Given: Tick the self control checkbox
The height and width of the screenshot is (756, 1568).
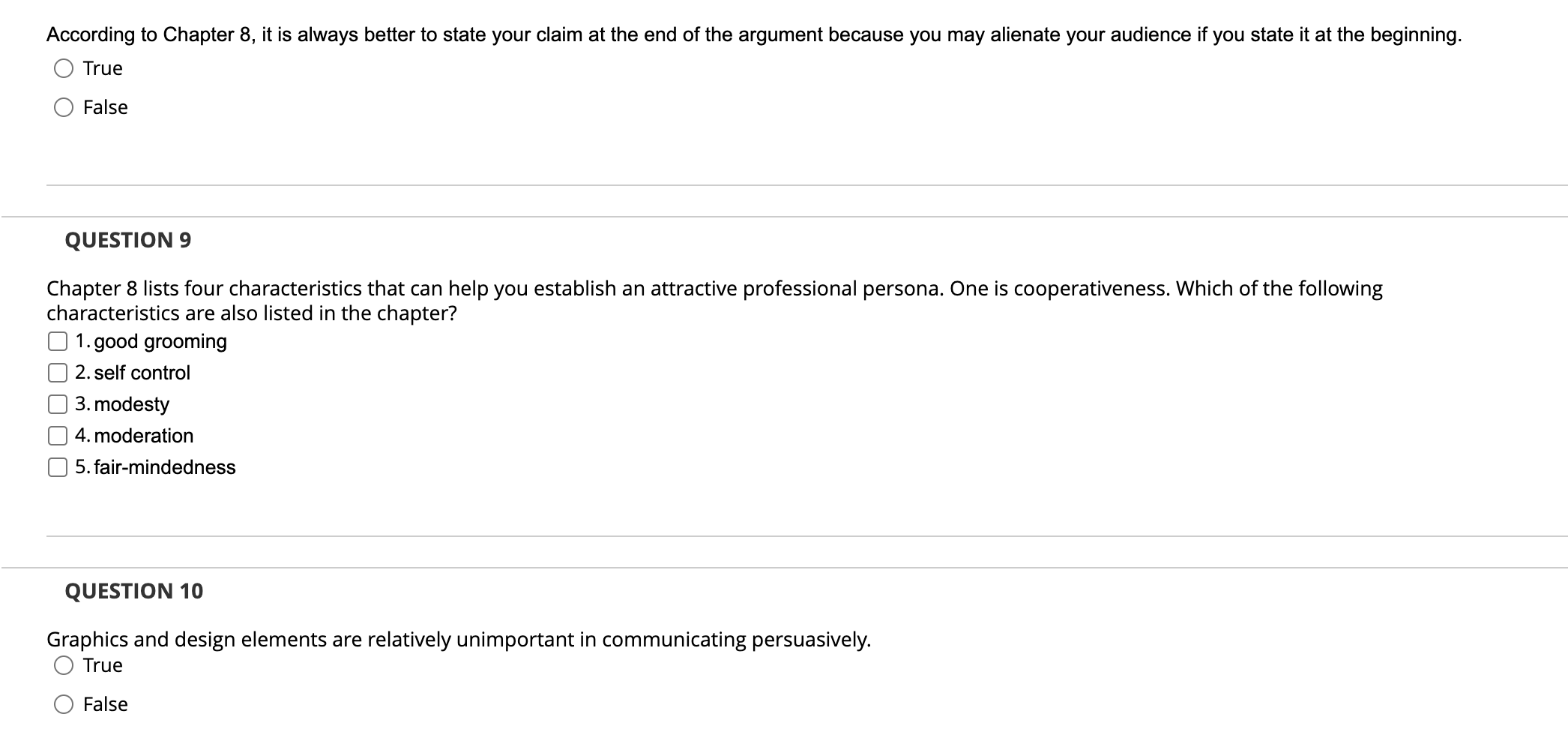Looking at the screenshot, I should tap(58, 373).
